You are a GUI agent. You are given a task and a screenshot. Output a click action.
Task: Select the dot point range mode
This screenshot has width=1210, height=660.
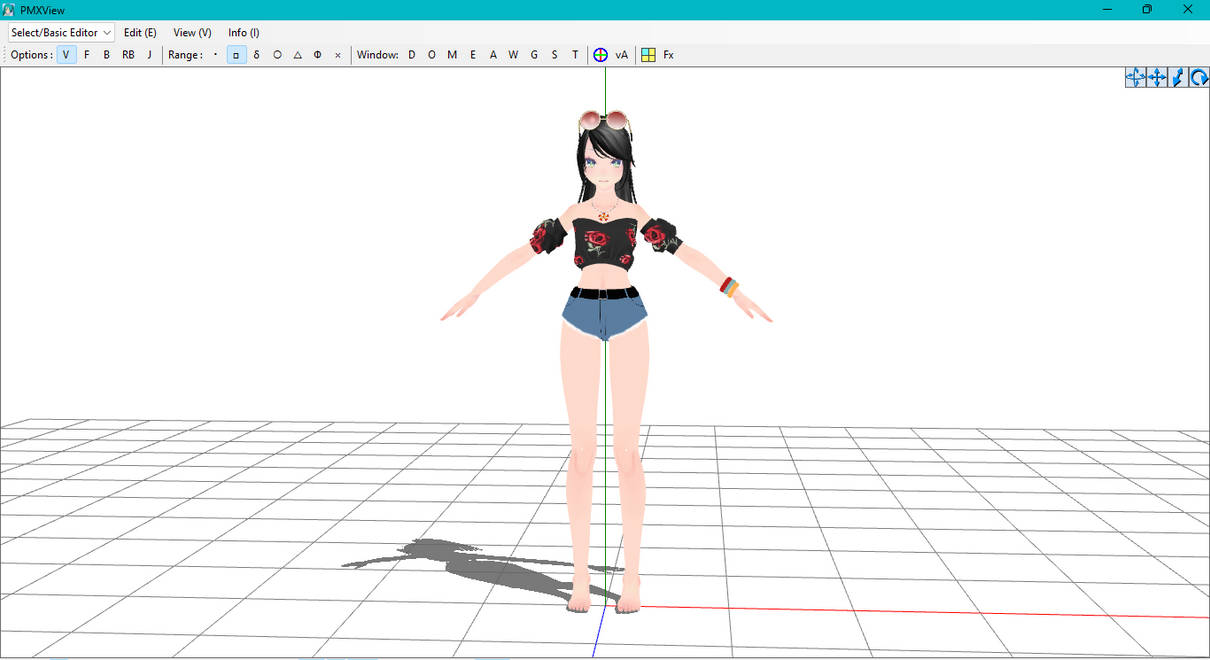[216, 55]
